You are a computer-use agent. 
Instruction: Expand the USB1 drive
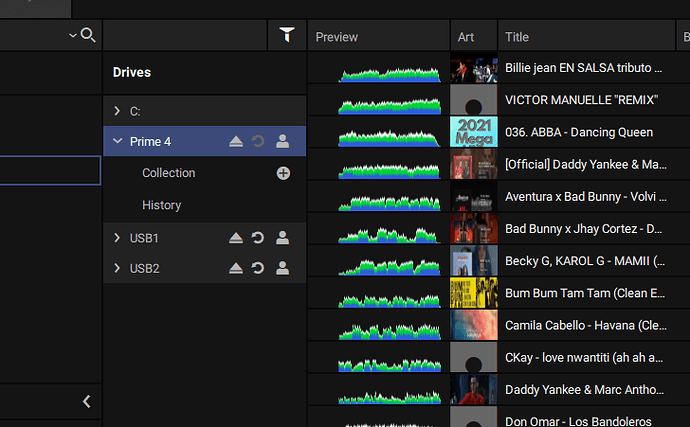(117, 238)
